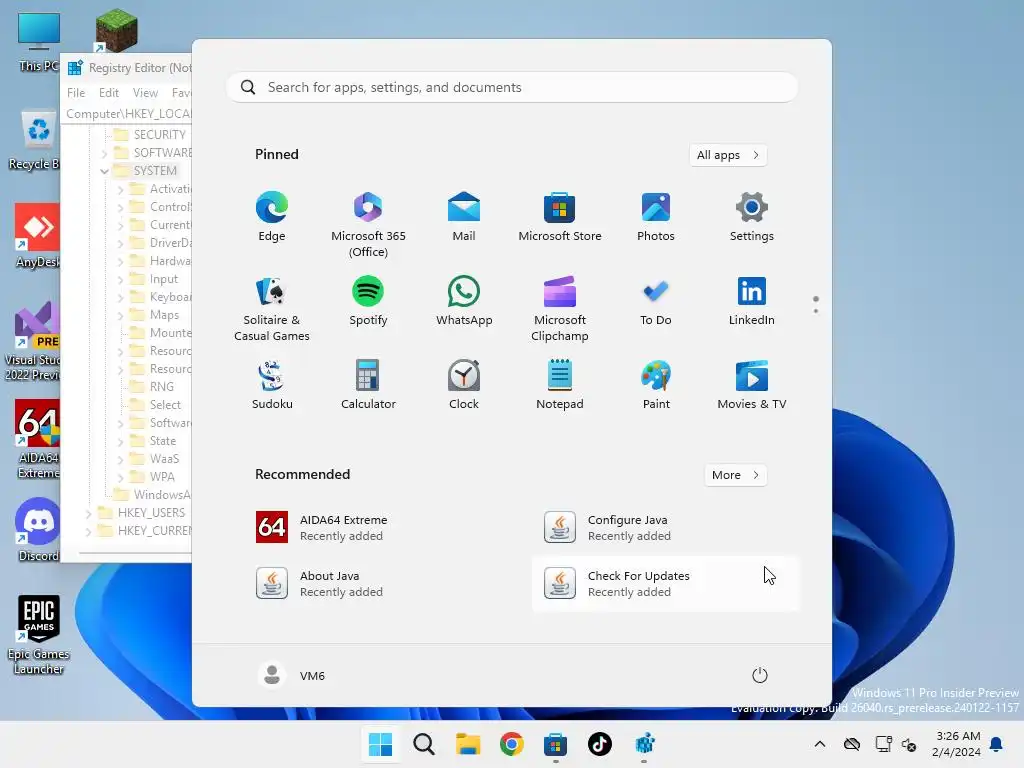Expand Input key in registry tree
Screen dimensions: 1024x768
[120, 280]
